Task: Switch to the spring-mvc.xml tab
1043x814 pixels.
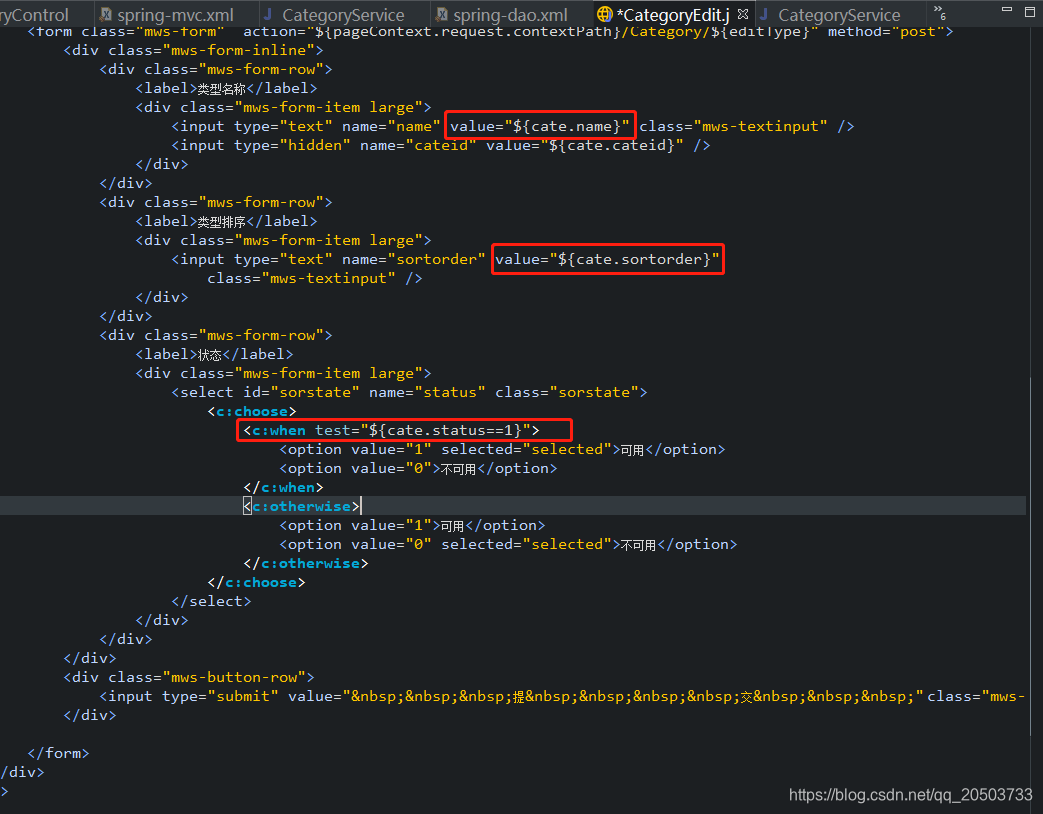Action: point(168,15)
